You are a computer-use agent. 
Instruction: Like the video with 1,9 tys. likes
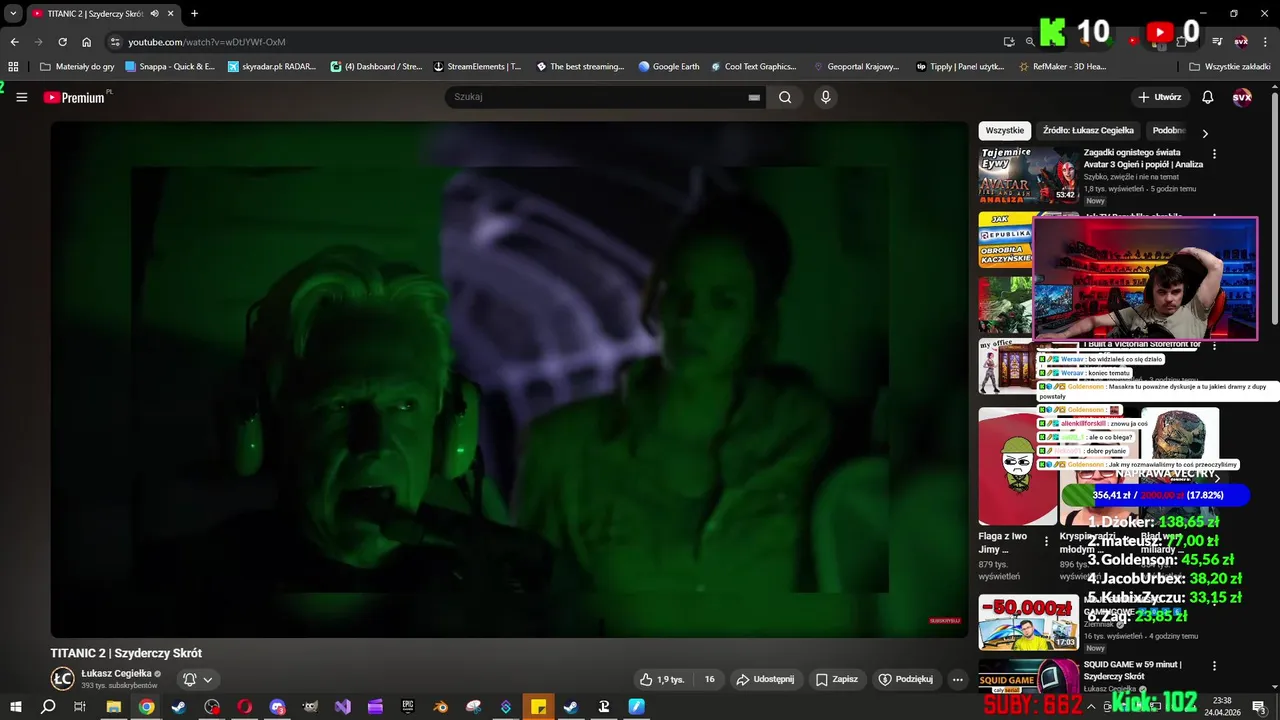click(662, 679)
